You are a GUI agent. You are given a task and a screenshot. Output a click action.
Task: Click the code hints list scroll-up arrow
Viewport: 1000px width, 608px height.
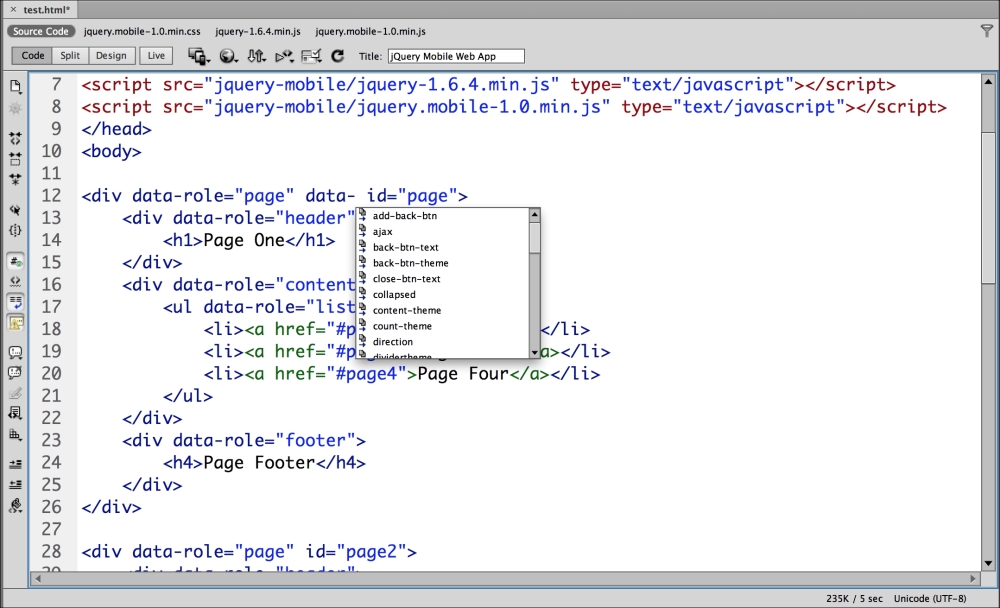[x=535, y=215]
